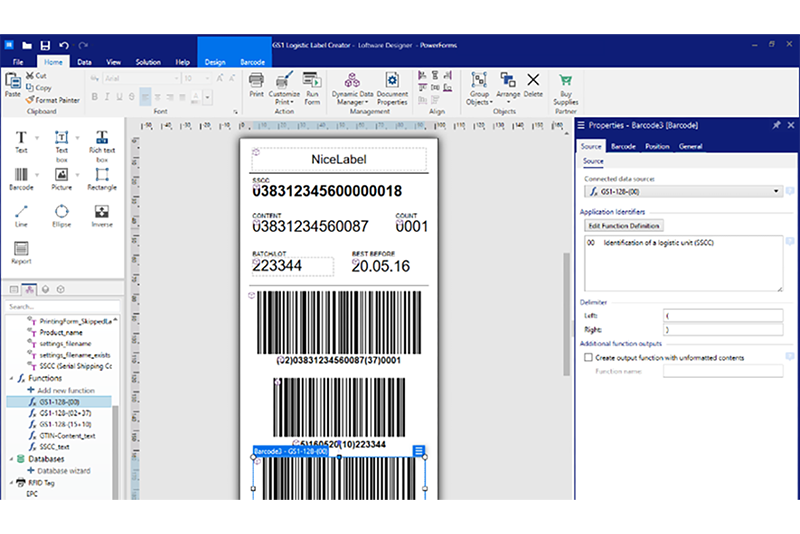
Task: Click Edit Function Definition button
Action: point(623,225)
